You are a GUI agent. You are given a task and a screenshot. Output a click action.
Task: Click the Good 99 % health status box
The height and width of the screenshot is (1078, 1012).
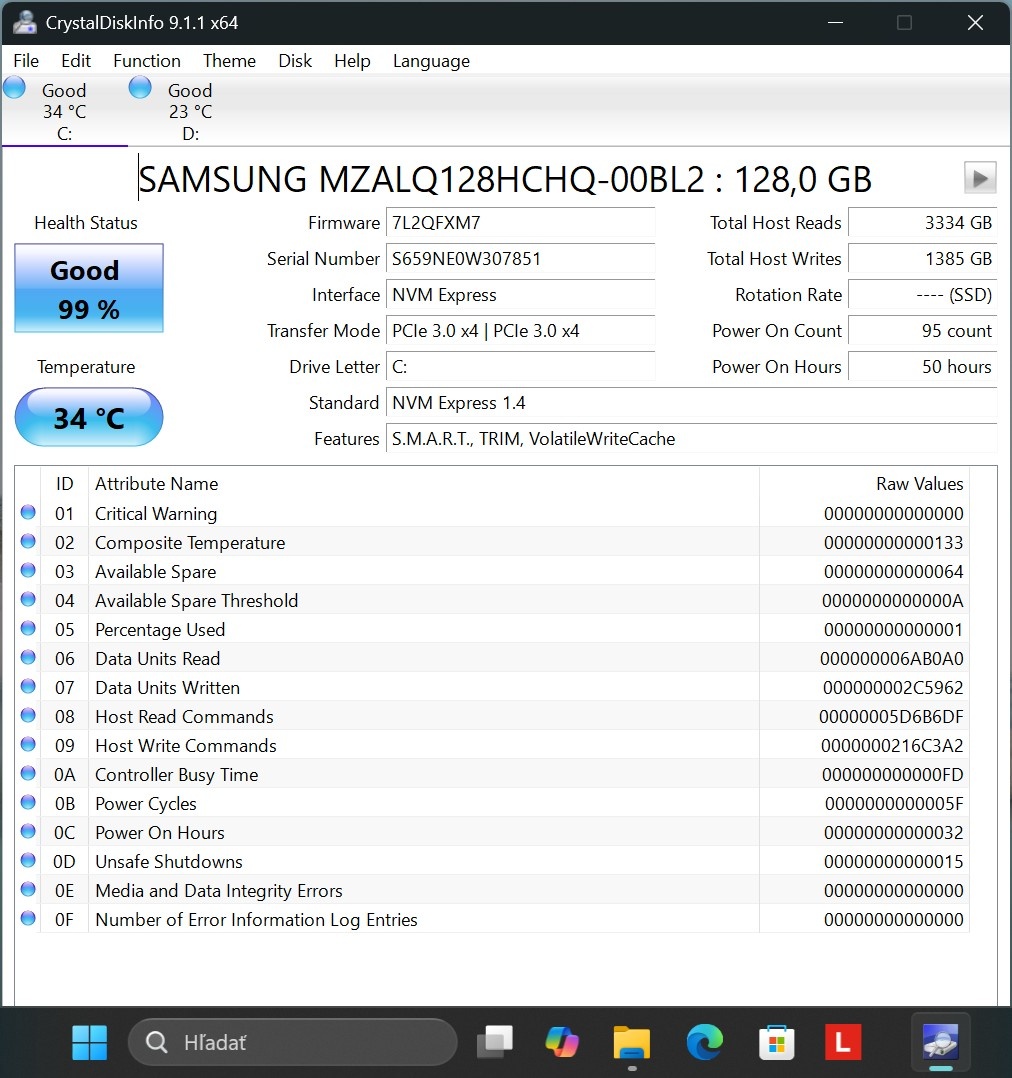(88, 289)
